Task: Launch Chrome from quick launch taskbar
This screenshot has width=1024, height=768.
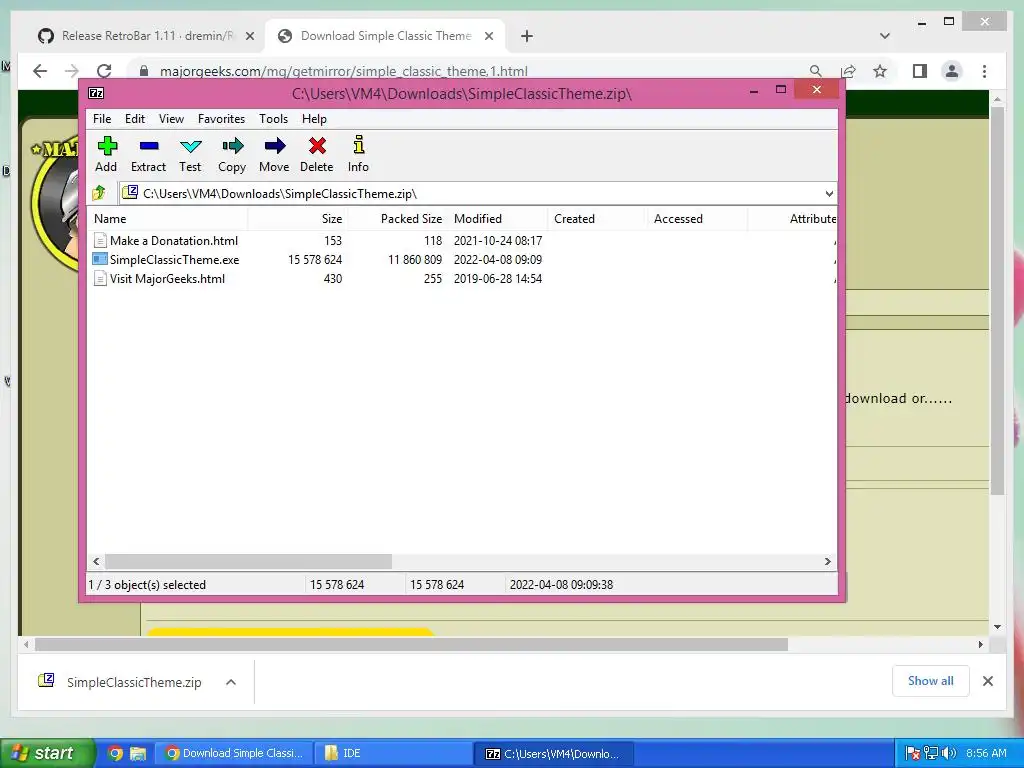Action: [x=116, y=753]
